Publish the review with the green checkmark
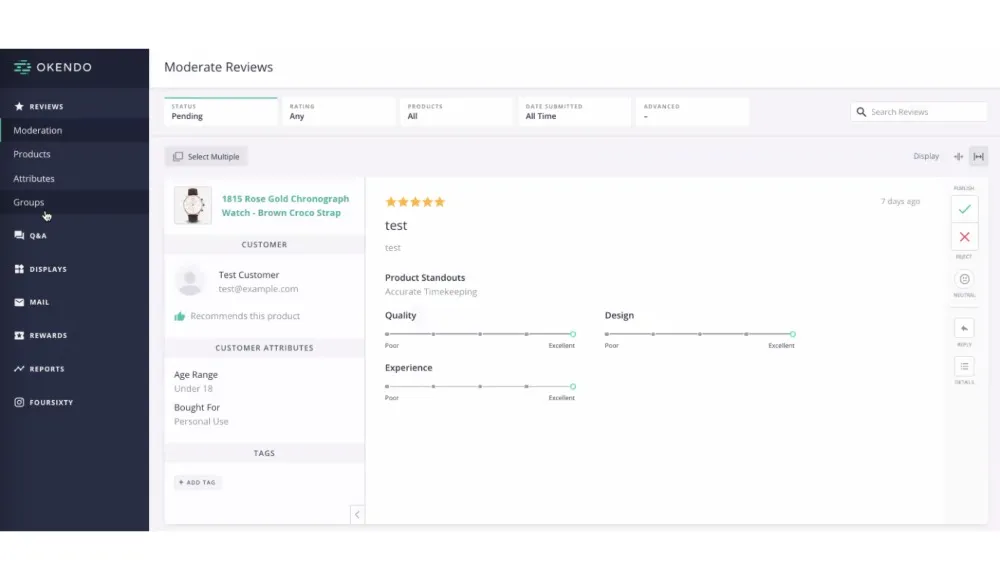This screenshot has height=580, width=1000. click(x=964, y=209)
